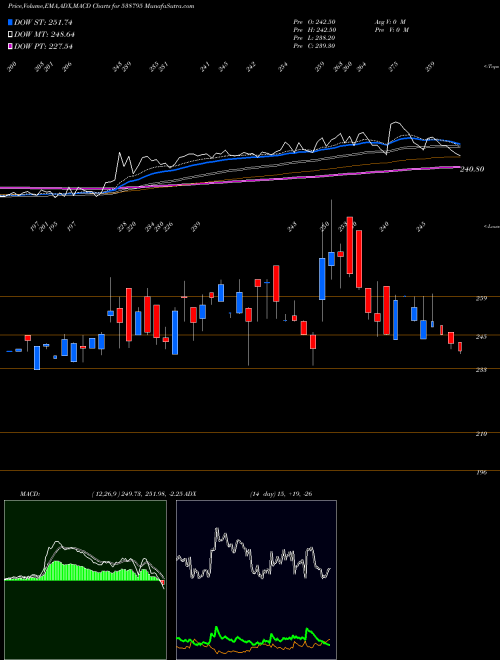Click the 210 price level label
This screenshot has width=500, height=660.
point(481,434)
